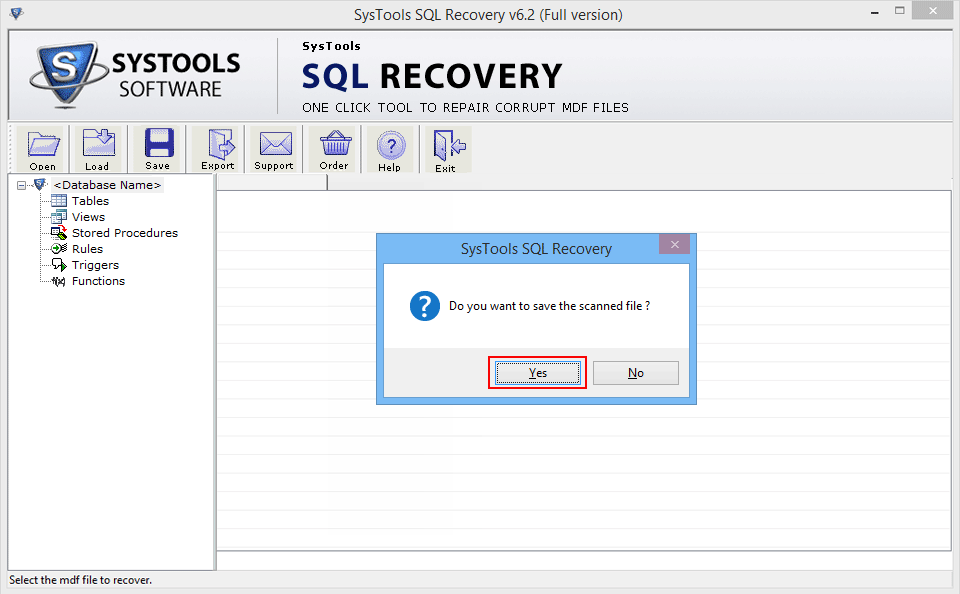Close the SysTools SQL Recovery dialog
Screen dimensions: 960x594
pos(675,244)
